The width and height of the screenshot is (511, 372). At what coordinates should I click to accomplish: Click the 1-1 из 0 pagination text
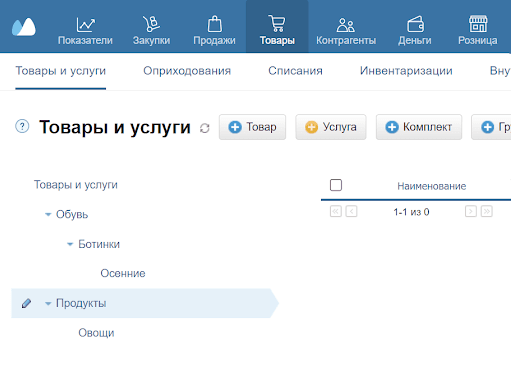(x=411, y=212)
